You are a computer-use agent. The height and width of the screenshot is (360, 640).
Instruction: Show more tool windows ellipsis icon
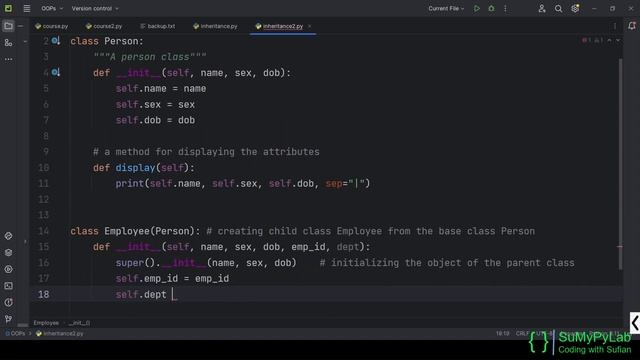pyautogui.click(x=8, y=59)
